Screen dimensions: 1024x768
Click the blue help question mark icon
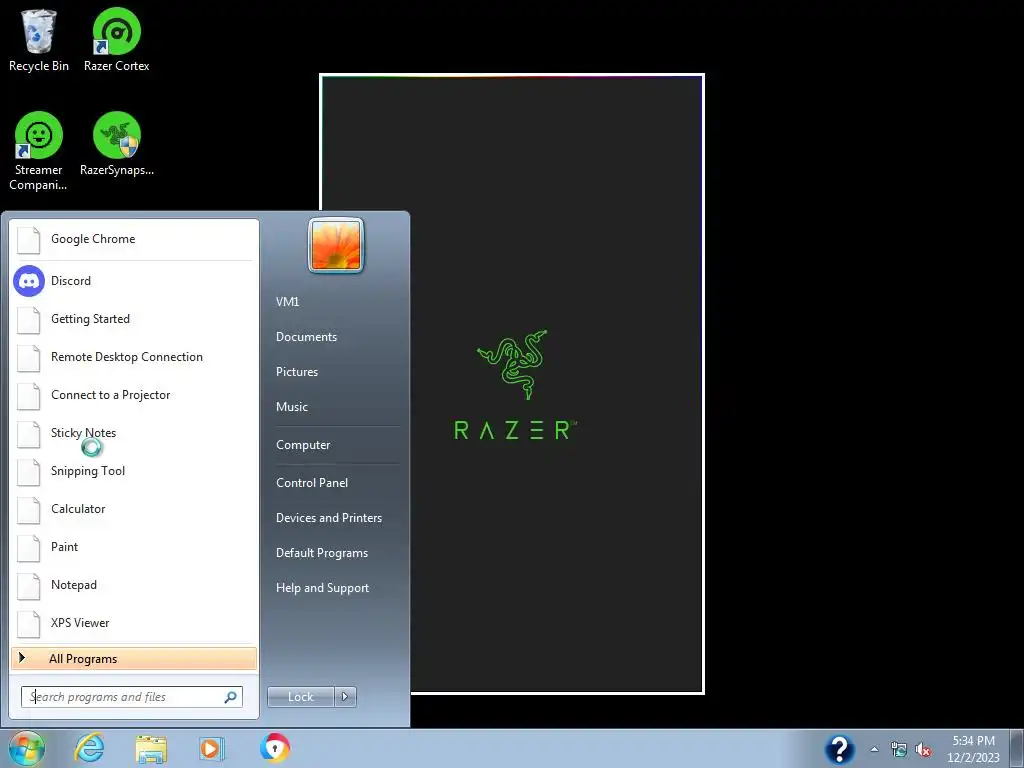pos(840,749)
